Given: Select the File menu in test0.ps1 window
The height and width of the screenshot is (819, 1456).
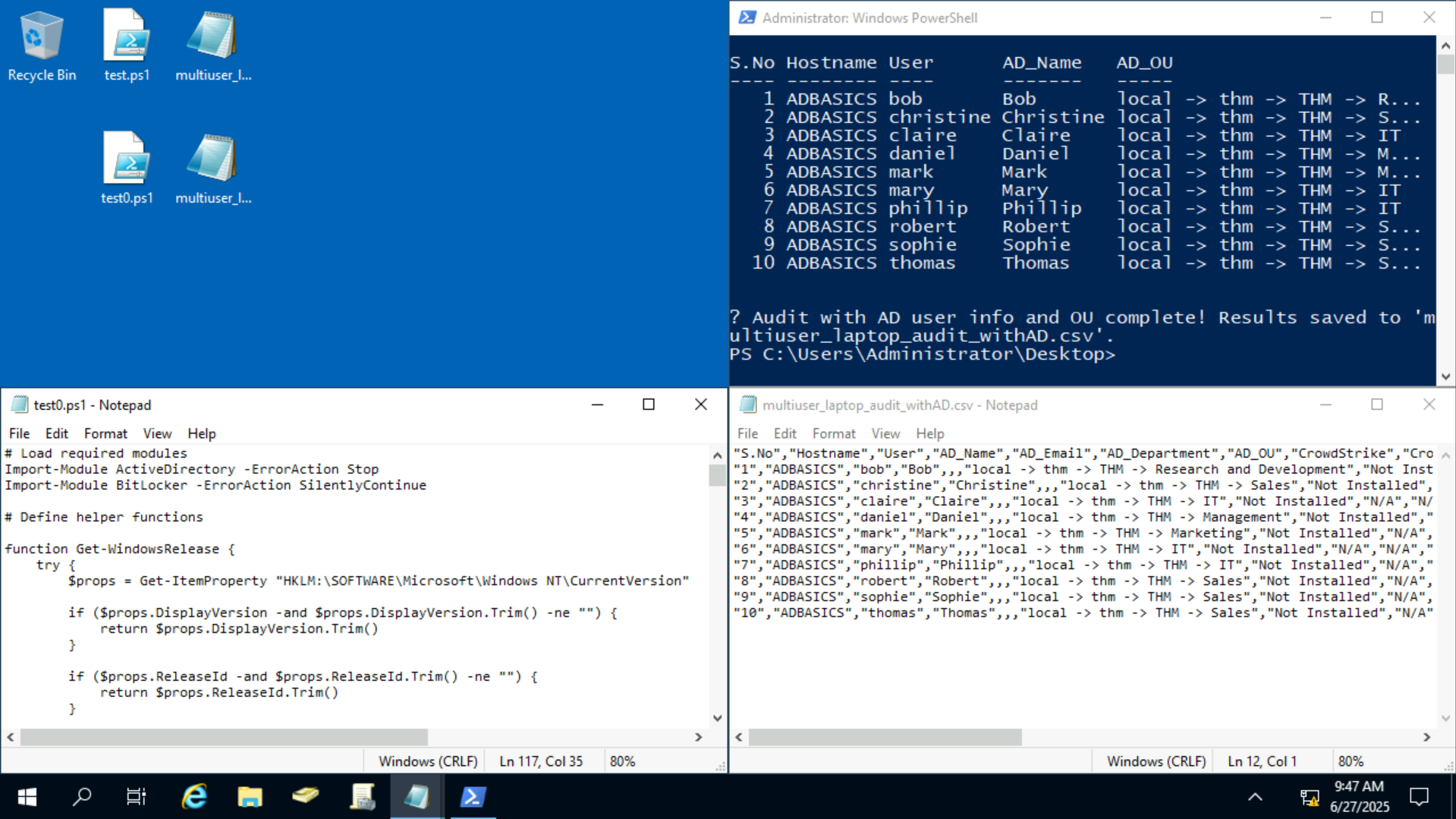Looking at the screenshot, I should pos(19,433).
